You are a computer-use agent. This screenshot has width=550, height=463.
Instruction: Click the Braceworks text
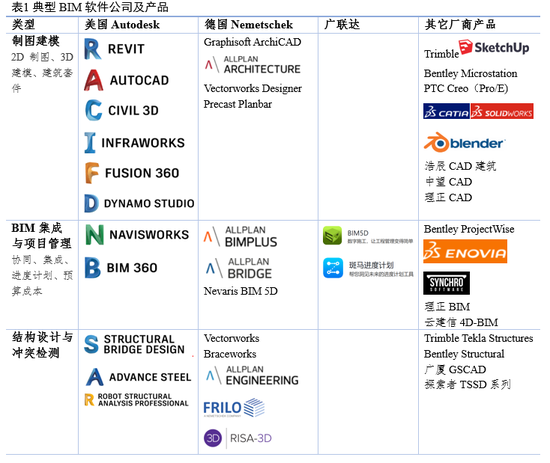(230, 354)
